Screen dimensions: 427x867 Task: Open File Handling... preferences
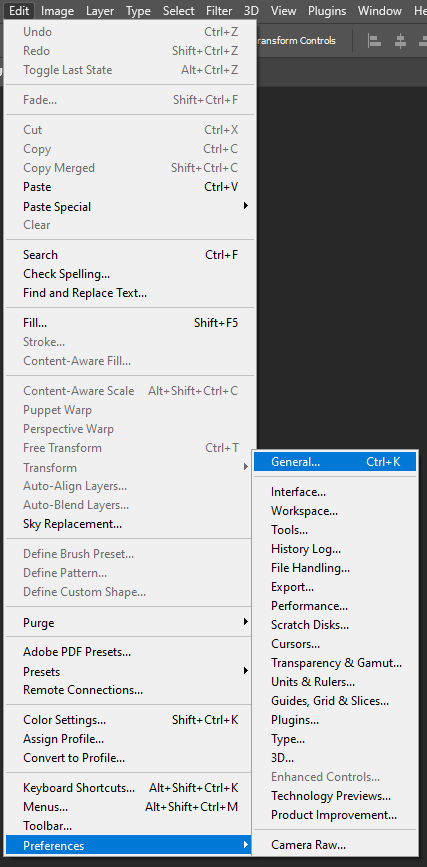pos(335,568)
